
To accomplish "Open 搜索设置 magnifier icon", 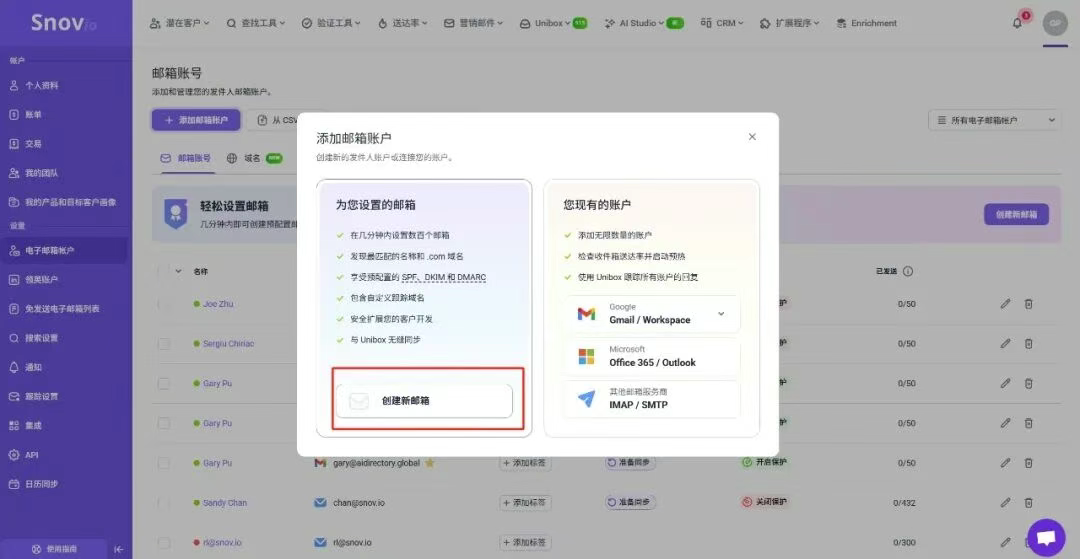I will tap(14, 338).
